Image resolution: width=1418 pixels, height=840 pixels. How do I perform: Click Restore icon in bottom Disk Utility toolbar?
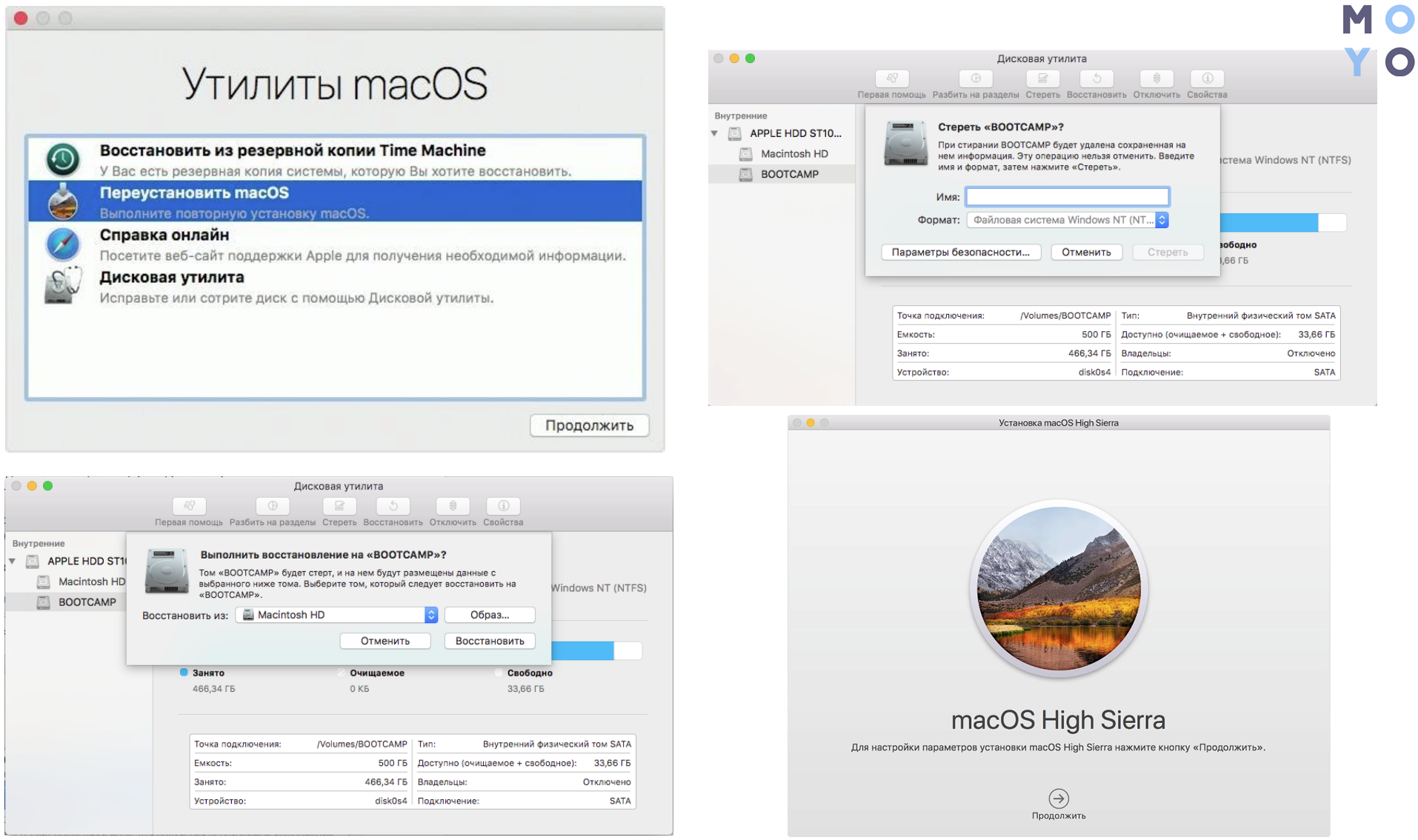[x=393, y=506]
